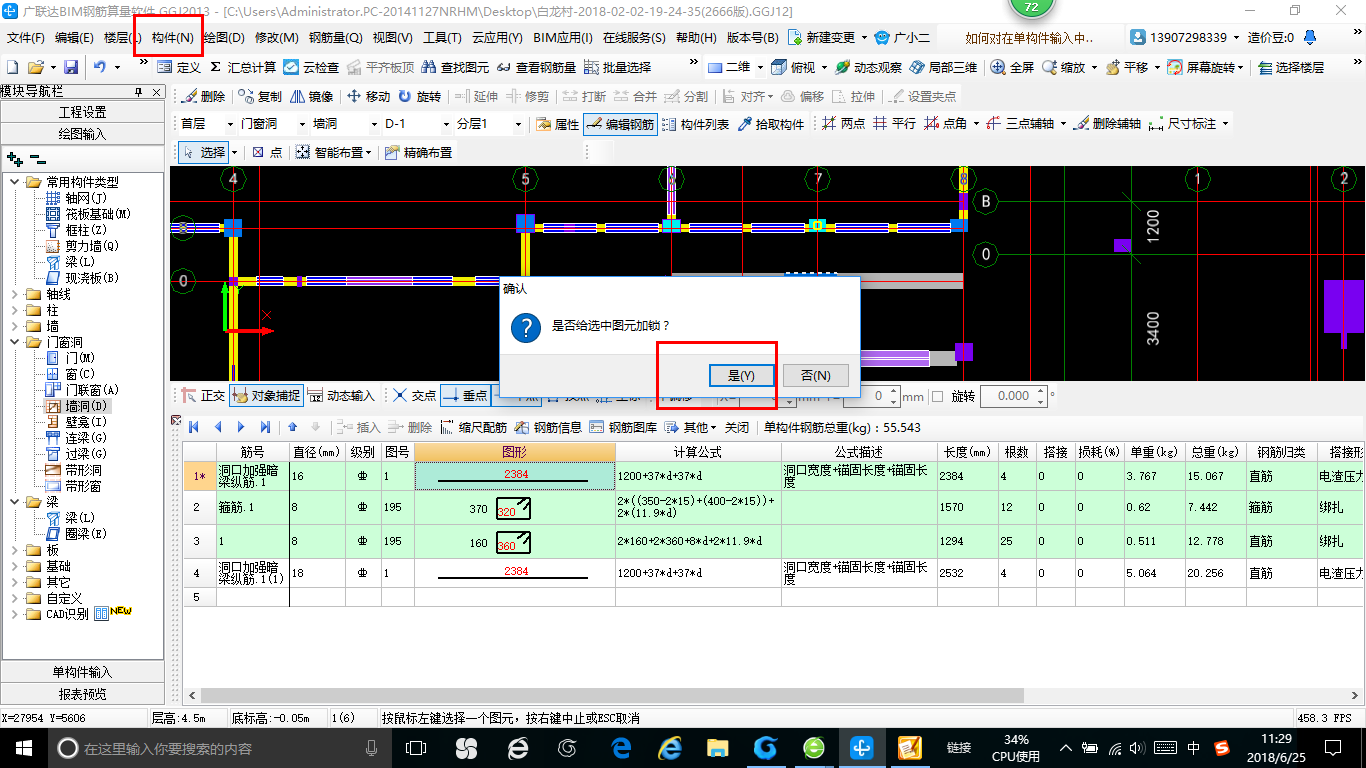Open 钢筋信息 rebar info
The height and width of the screenshot is (768, 1366).
(548, 427)
